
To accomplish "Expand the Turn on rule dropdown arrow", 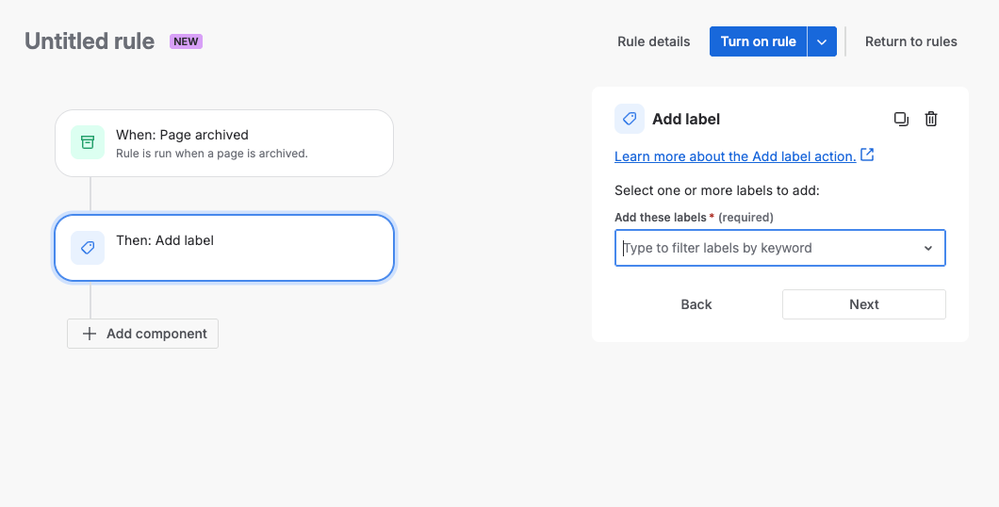I will point(822,42).
